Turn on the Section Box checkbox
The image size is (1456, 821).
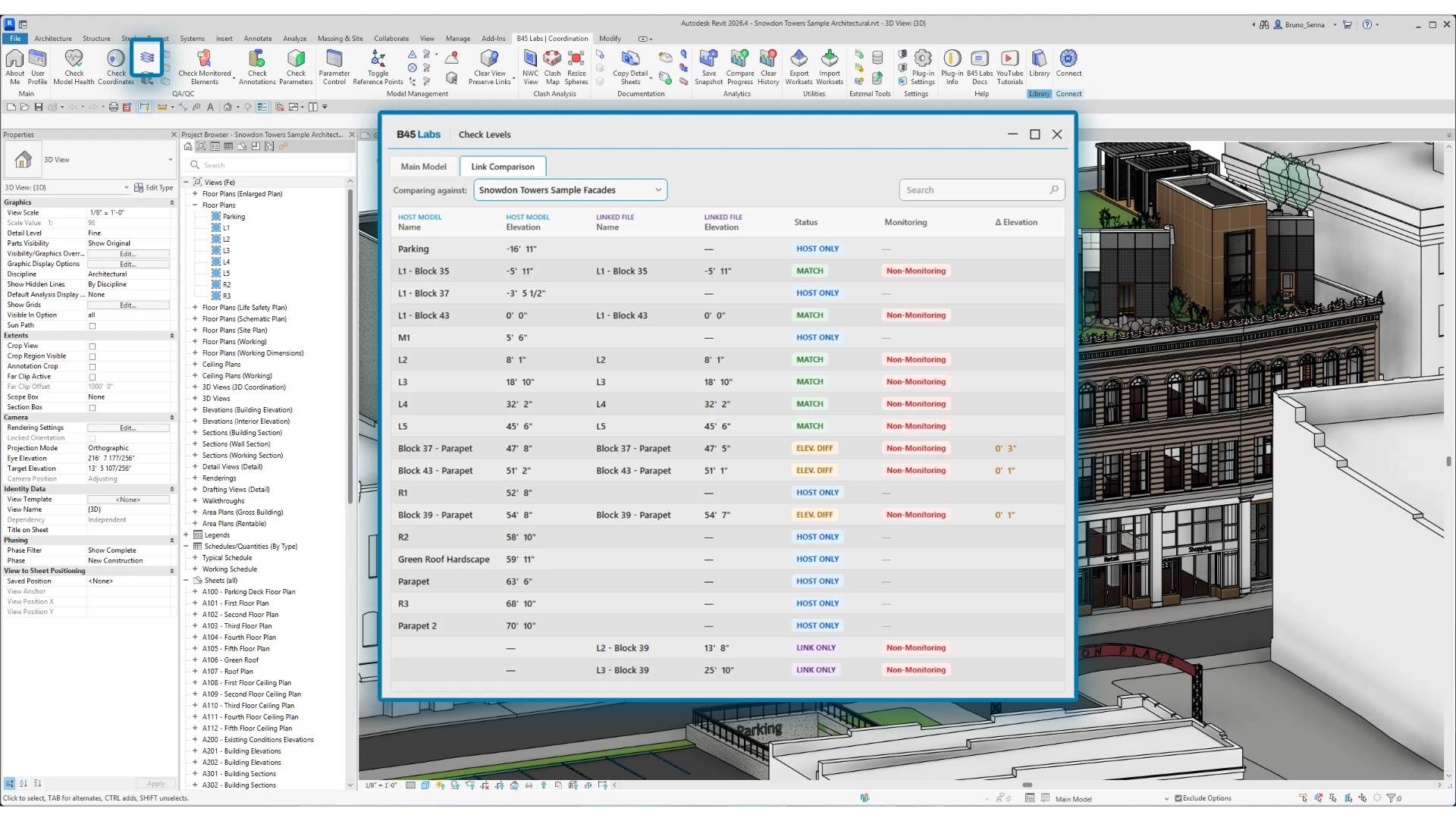pyautogui.click(x=93, y=408)
